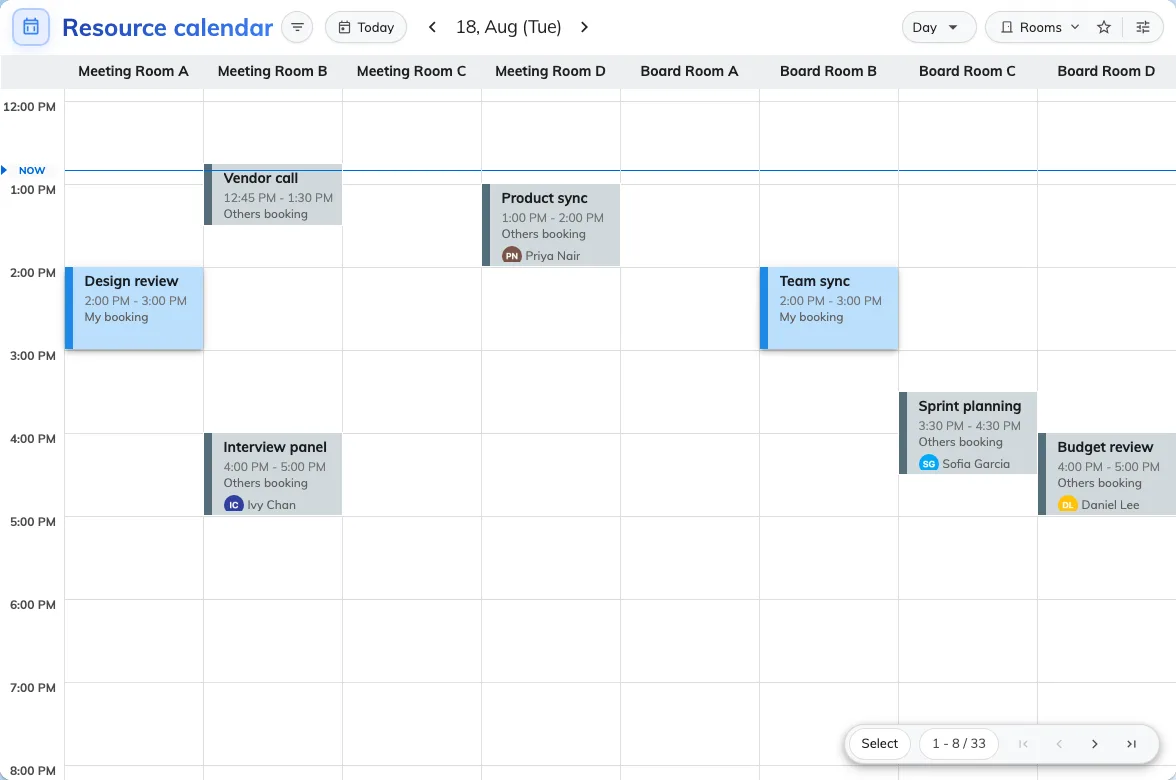Click the Resource calendar app icon
Viewport: 1176px width, 780px height.
tap(31, 27)
